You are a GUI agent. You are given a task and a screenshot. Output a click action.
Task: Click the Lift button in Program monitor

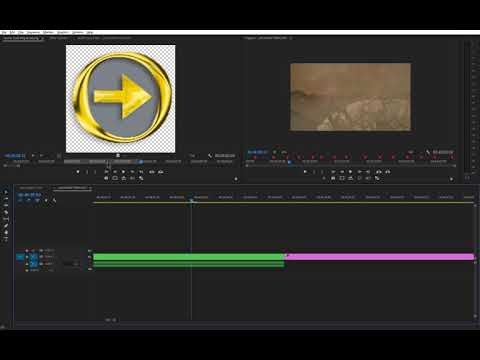pos(379,172)
